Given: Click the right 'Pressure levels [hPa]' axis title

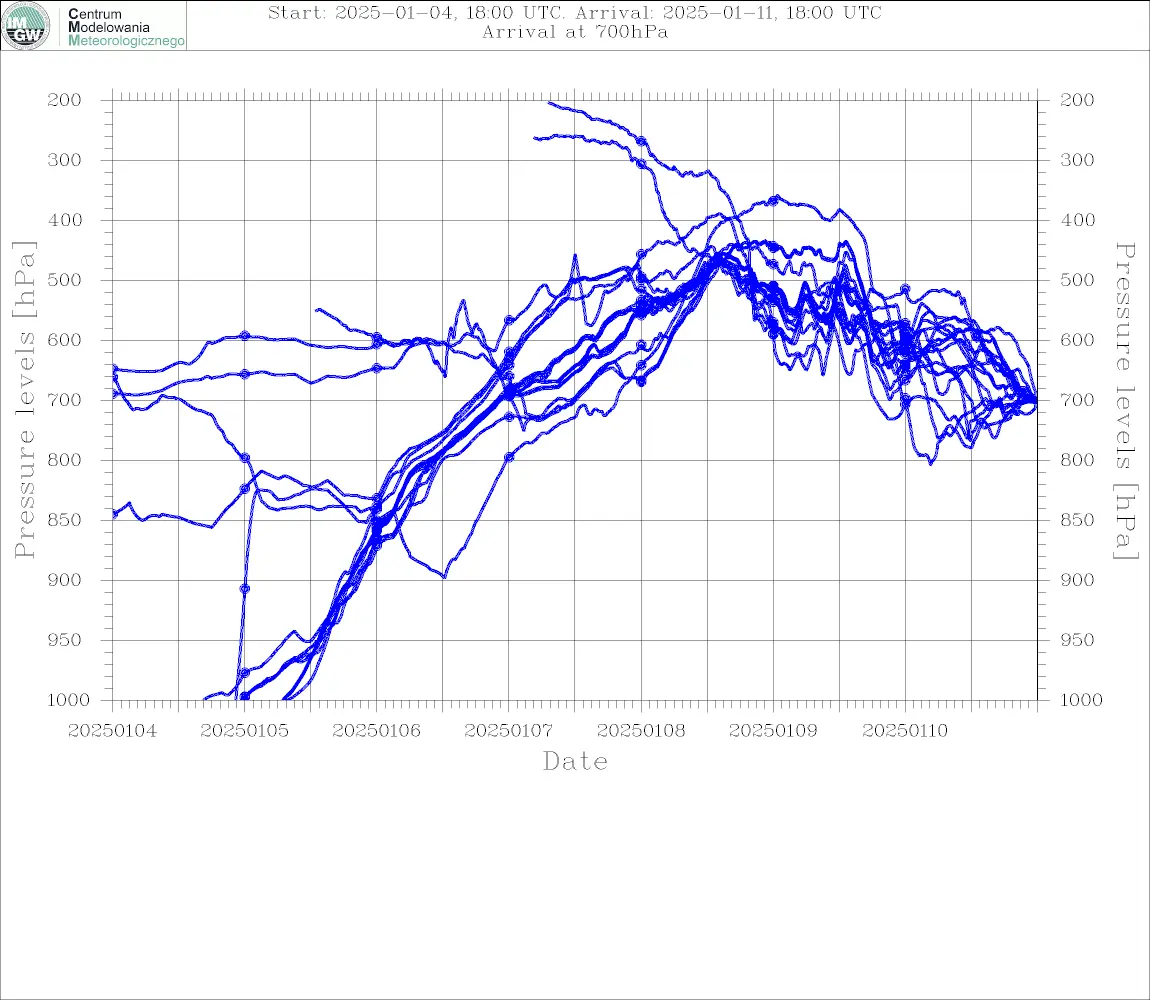Looking at the screenshot, I should coord(1126,401).
